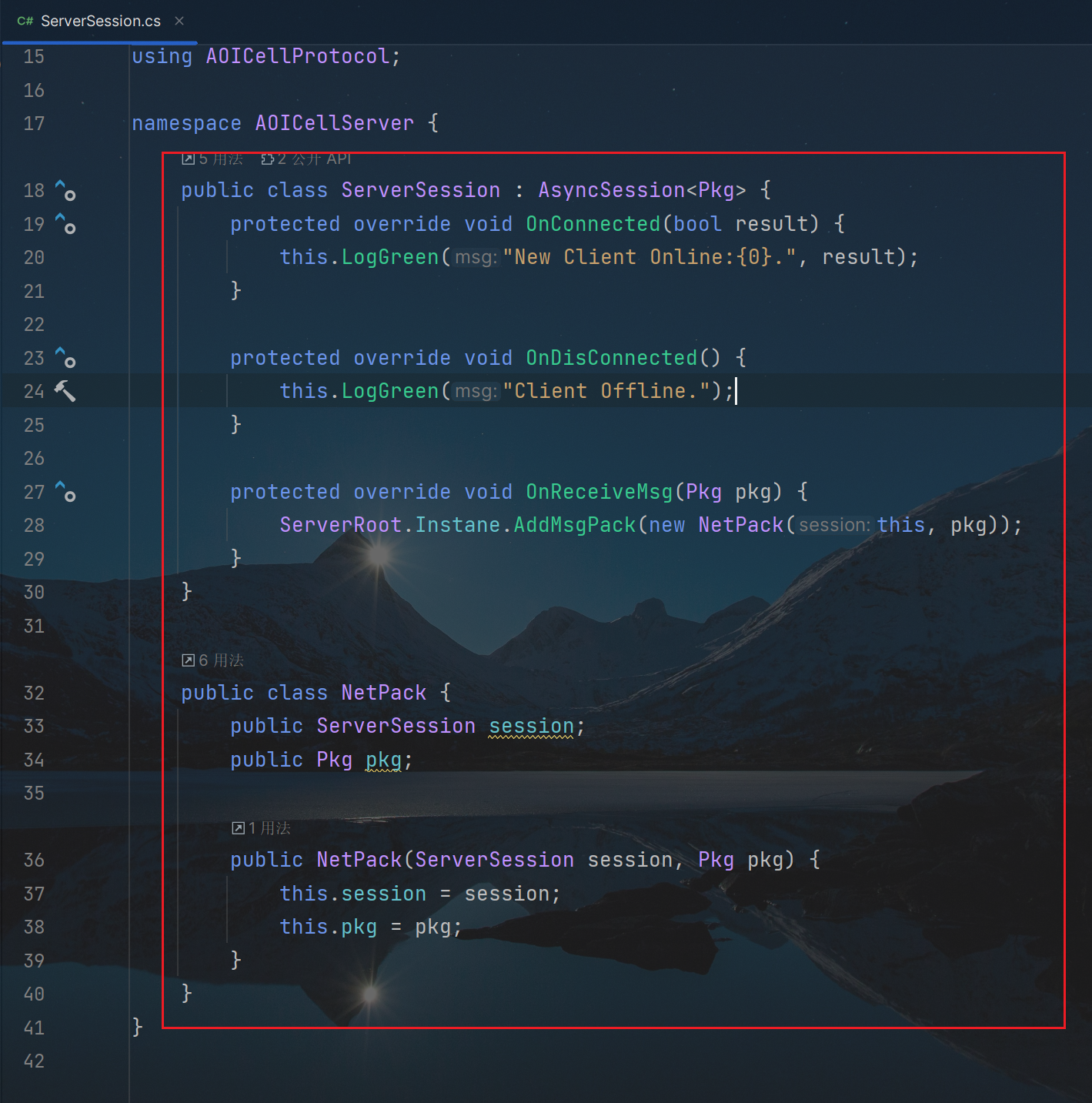Open the '2 公开 API' hint above ServerSession
Screen dimensions: 1092x1103
(306, 159)
